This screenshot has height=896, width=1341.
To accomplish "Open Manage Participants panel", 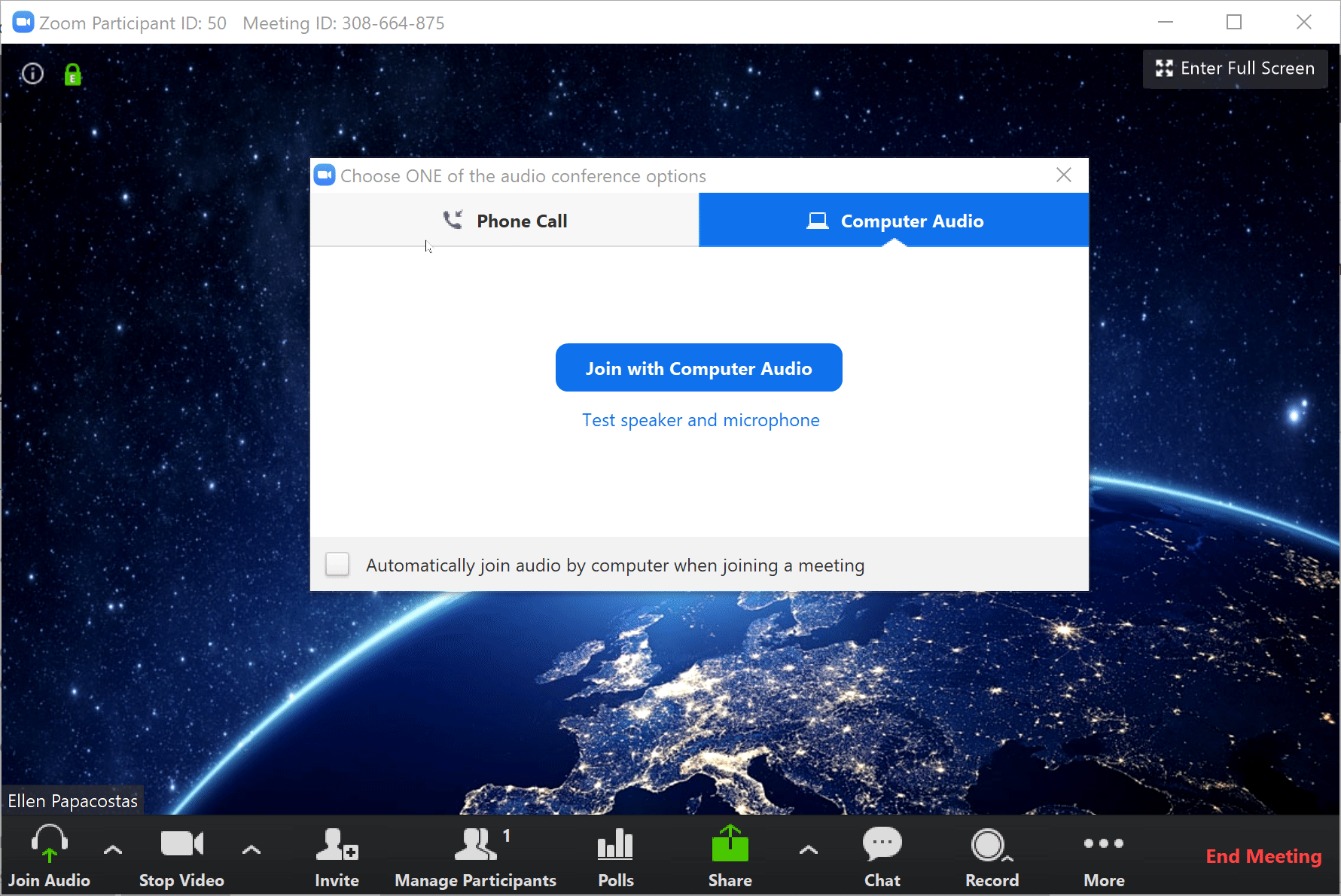I will click(x=476, y=857).
